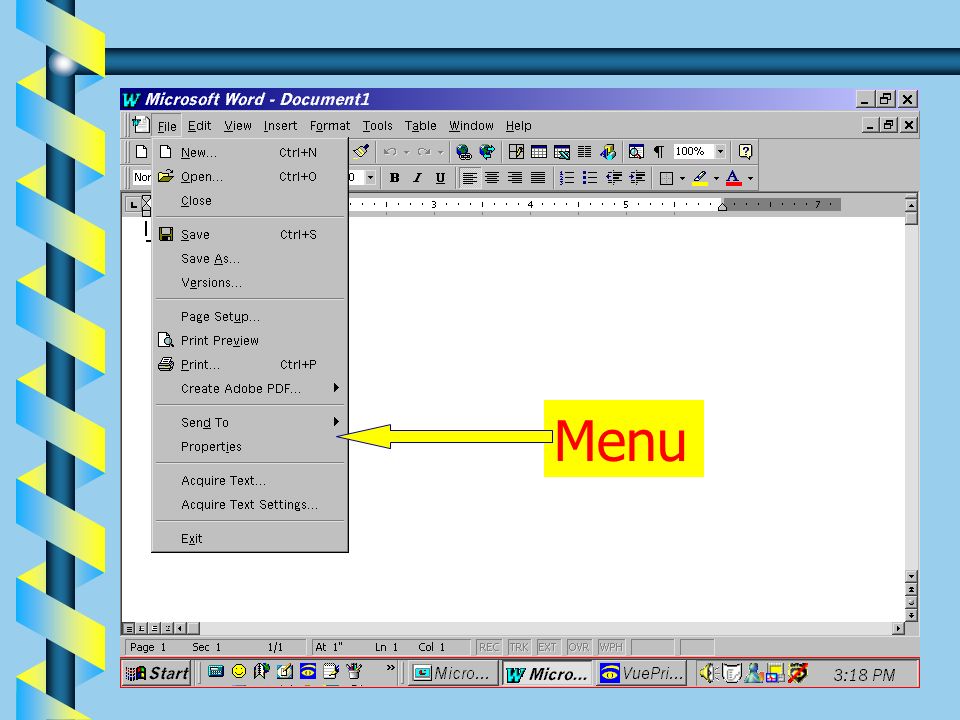Click the Numbering list icon
Viewport: 960px width, 720px height.
[567, 178]
